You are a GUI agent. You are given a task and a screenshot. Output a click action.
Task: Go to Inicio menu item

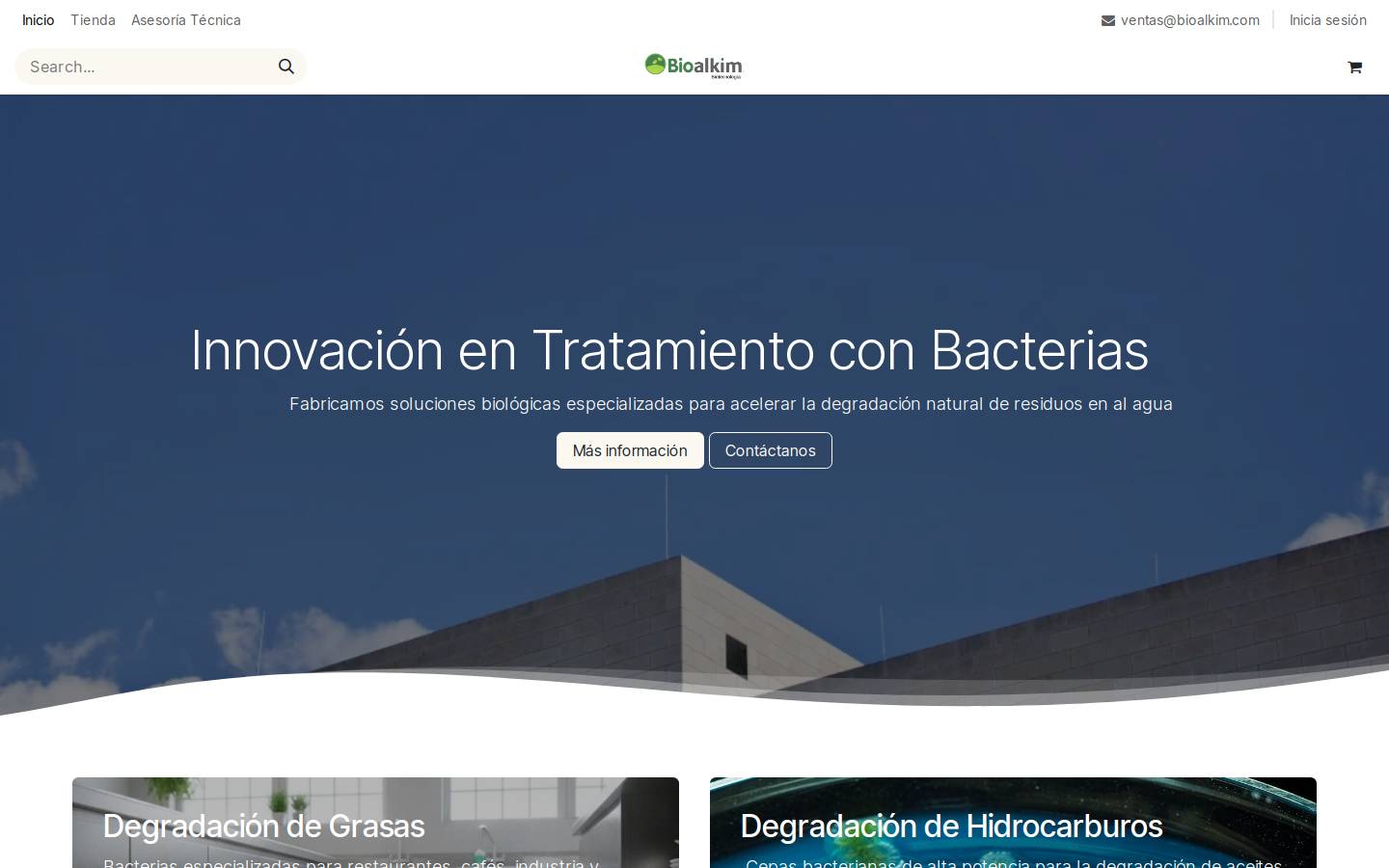pos(39,20)
